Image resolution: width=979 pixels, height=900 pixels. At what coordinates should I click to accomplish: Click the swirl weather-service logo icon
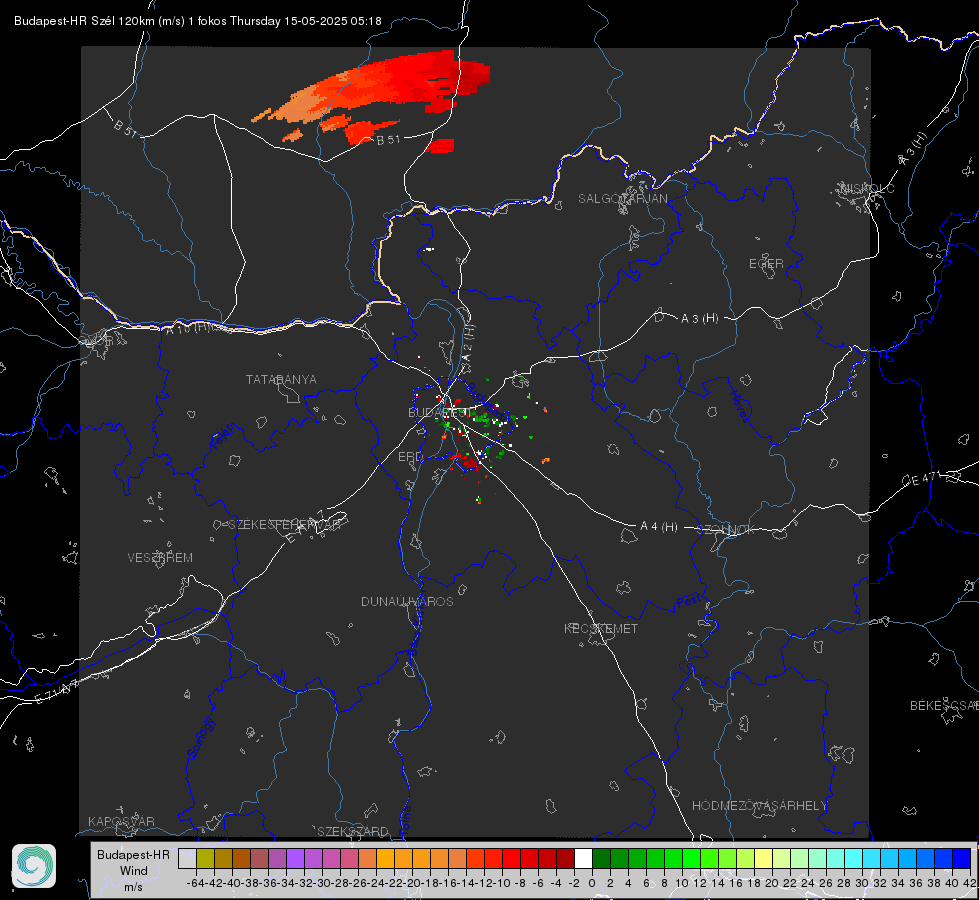coord(34,866)
